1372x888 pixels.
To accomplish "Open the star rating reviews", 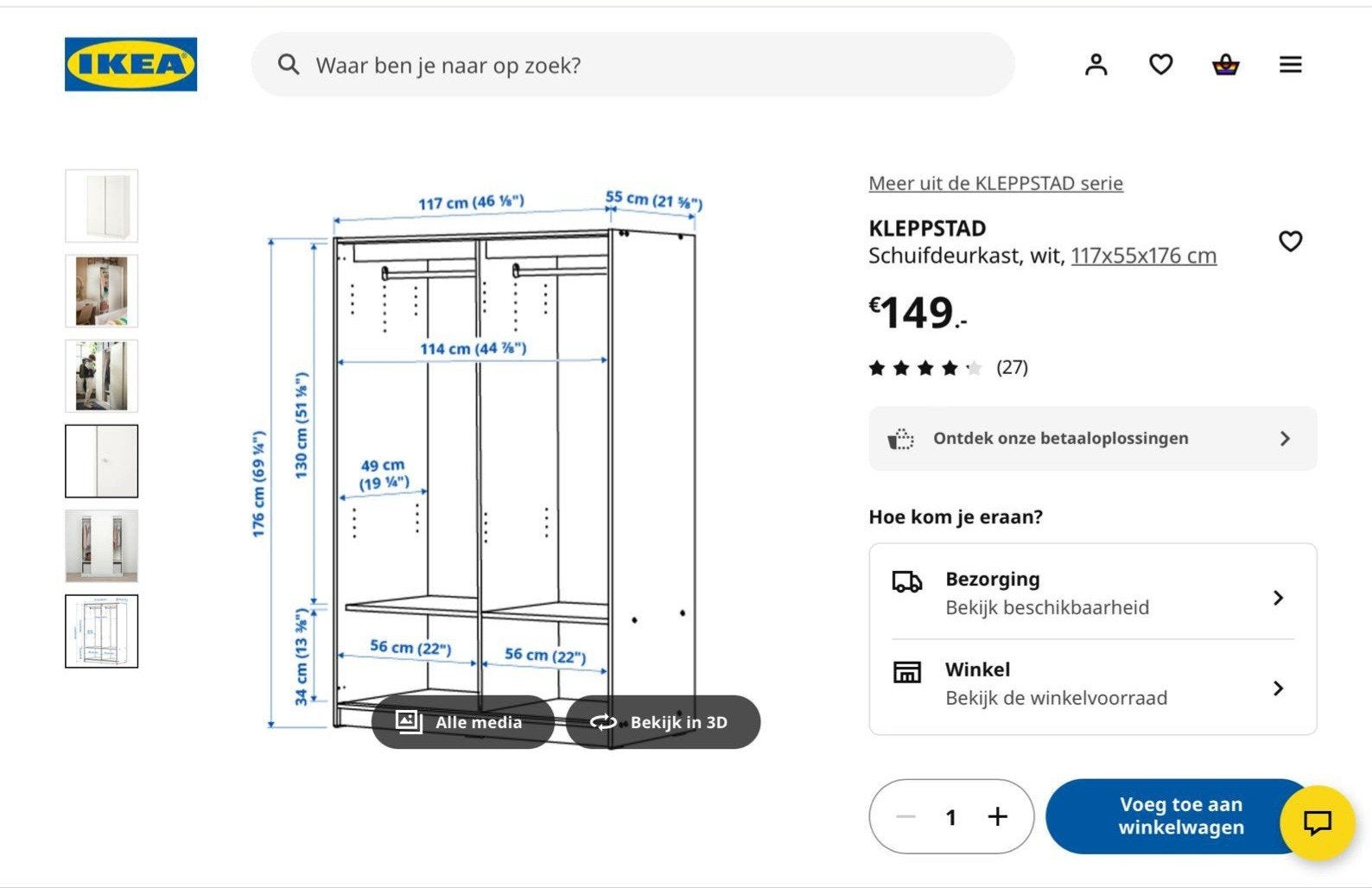I will [x=925, y=368].
